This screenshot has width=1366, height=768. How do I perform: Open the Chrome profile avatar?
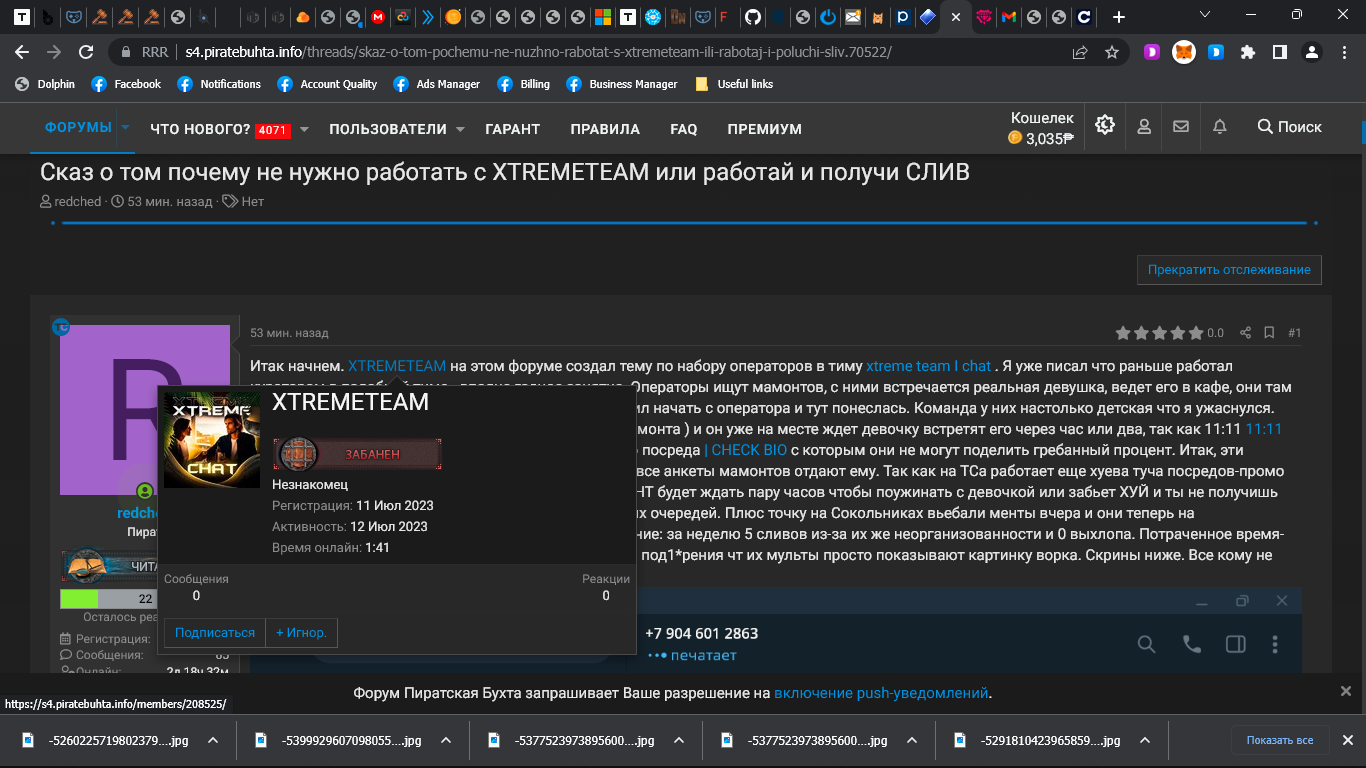(x=1313, y=52)
